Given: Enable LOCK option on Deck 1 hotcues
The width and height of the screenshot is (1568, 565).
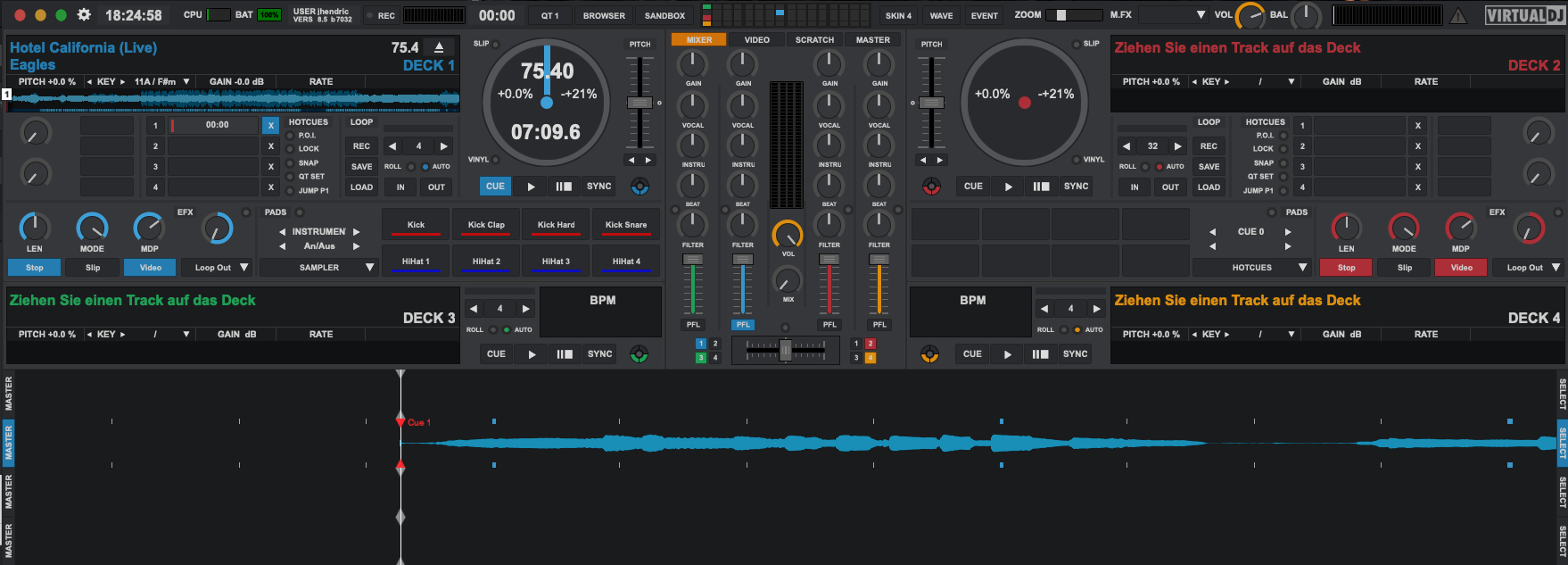Looking at the screenshot, I should click(291, 149).
